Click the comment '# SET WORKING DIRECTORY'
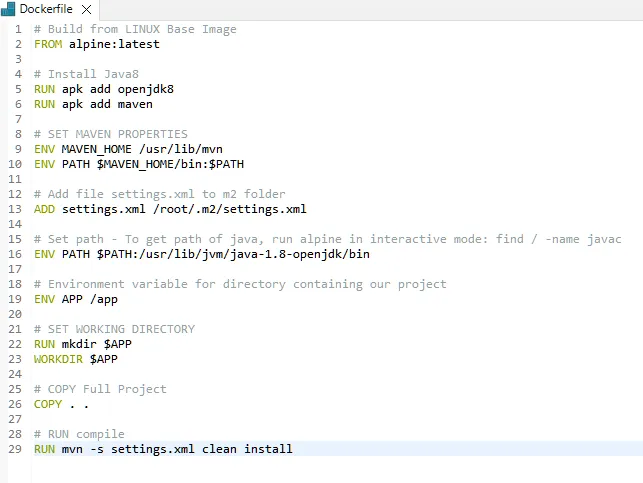Image resolution: width=643 pixels, height=483 pixels. click(114, 329)
